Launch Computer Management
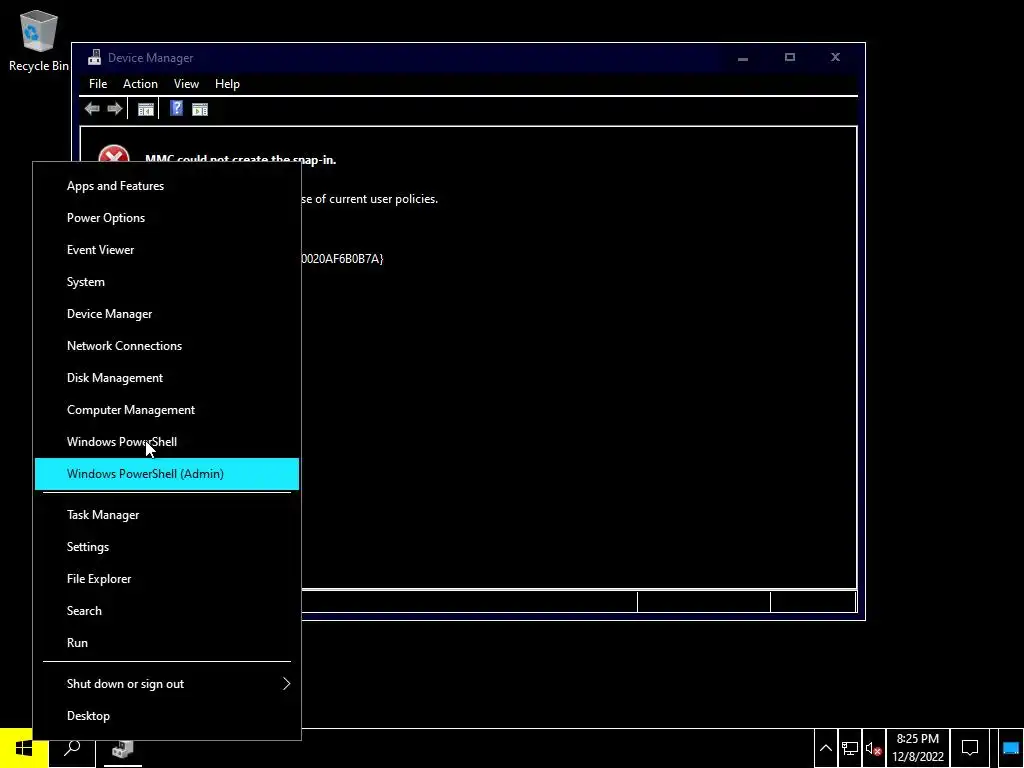1024x768 pixels. click(167, 410)
